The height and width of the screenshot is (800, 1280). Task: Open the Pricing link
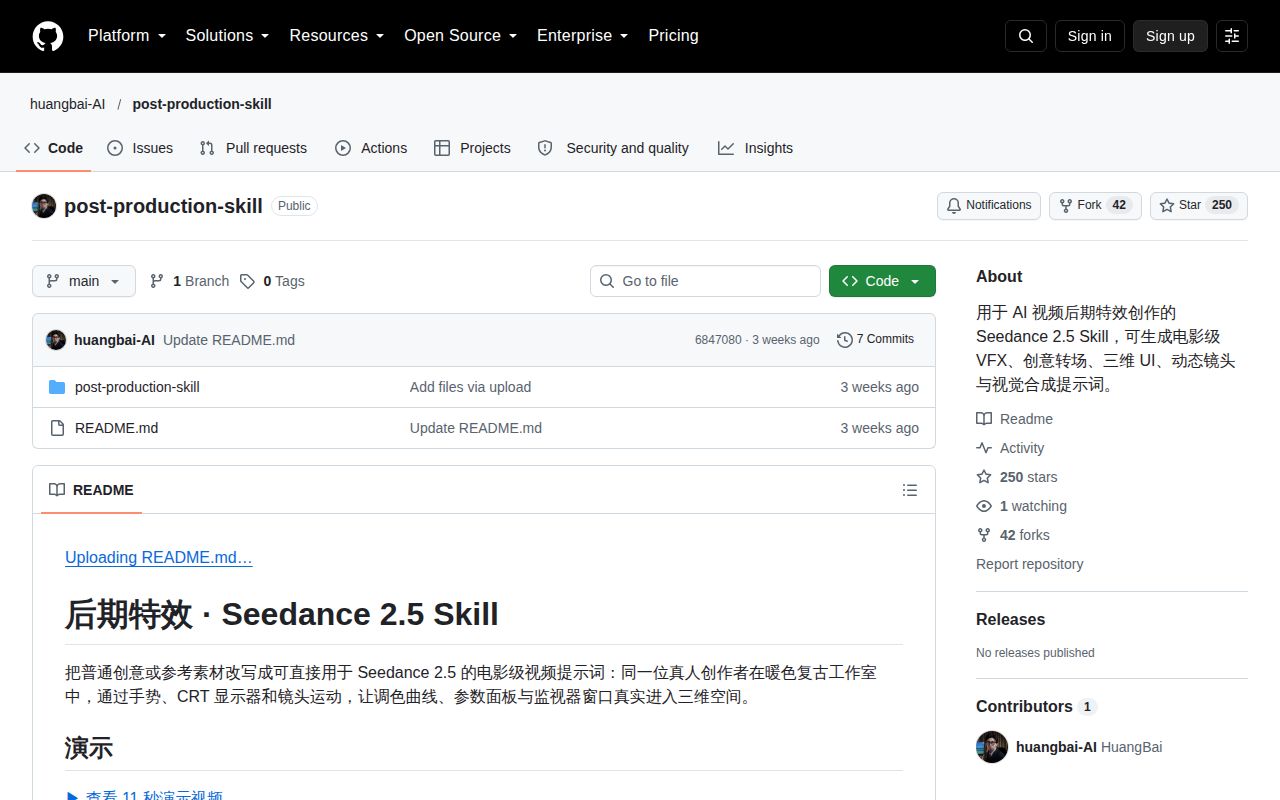click(x=673, y=36)
